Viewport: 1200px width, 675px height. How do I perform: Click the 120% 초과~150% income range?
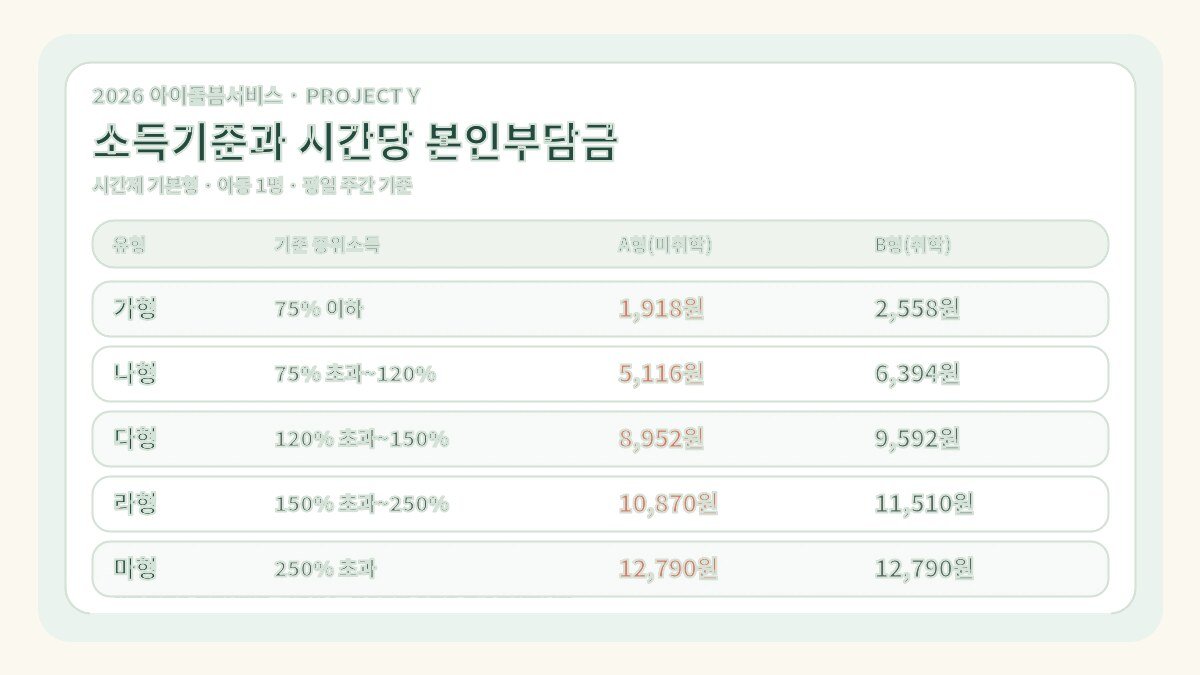[361, 439]
